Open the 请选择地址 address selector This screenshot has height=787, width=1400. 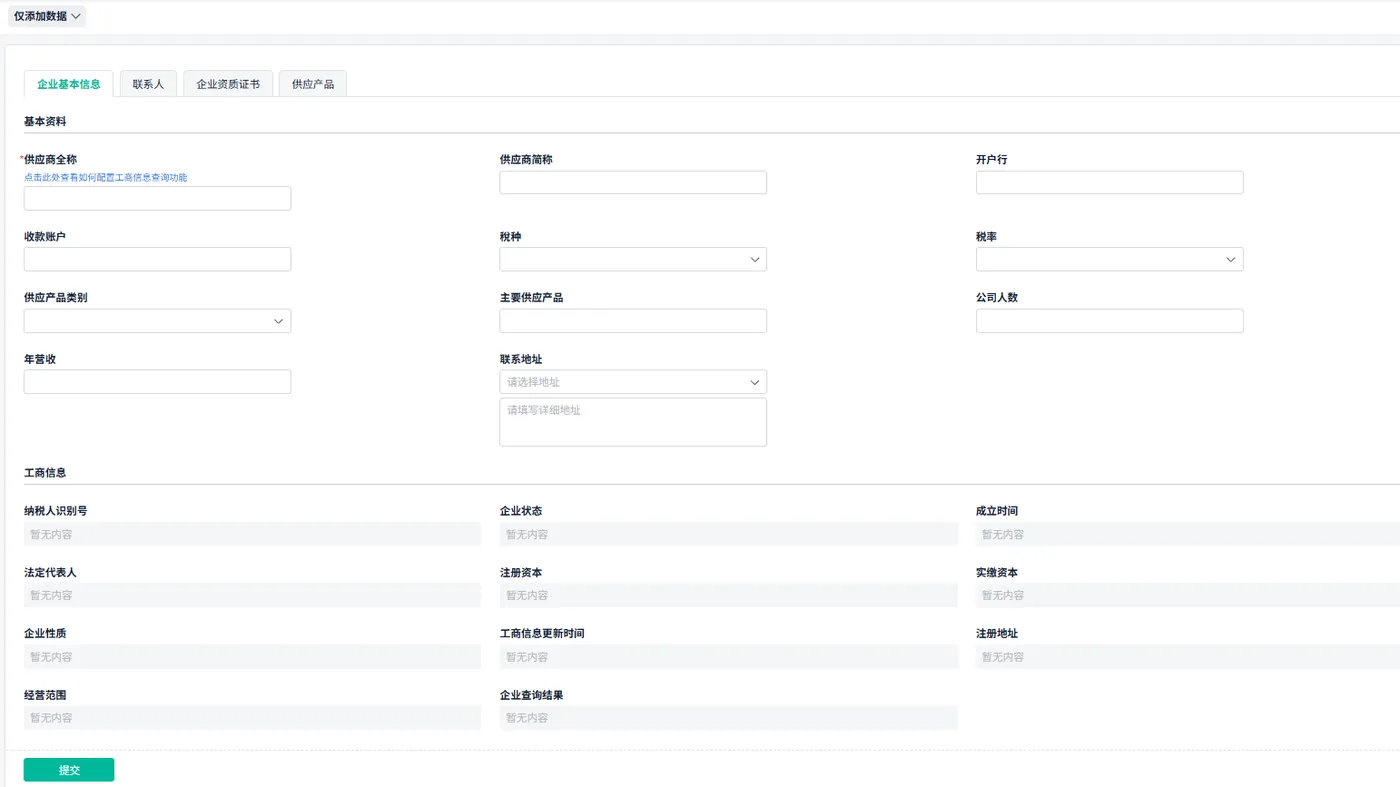click(633, 382)
